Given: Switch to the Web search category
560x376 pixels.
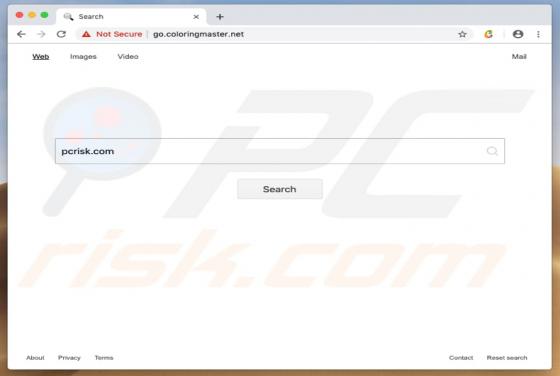Looking at the screenshot, I should tap(41, 56).
